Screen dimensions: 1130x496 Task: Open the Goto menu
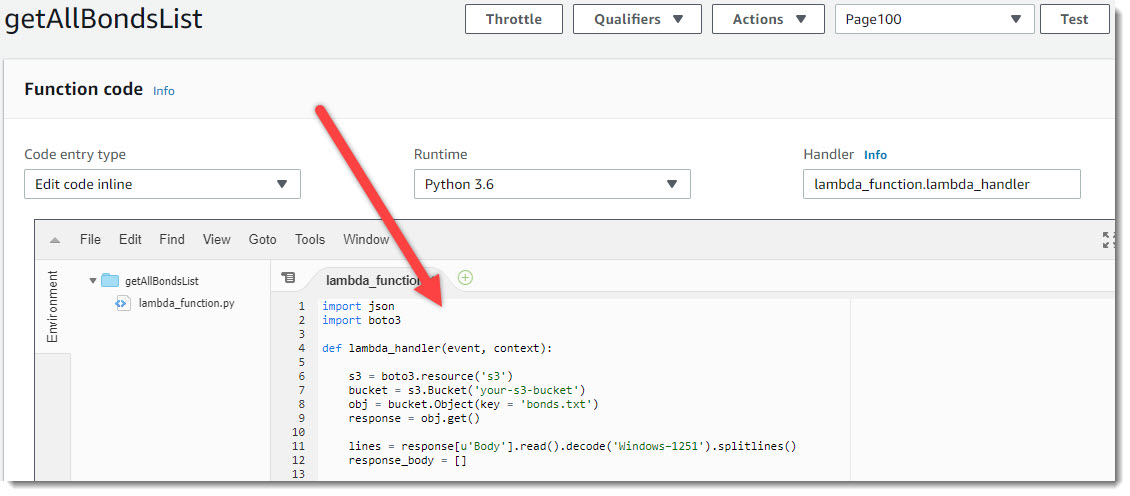(x=262, y=239)
